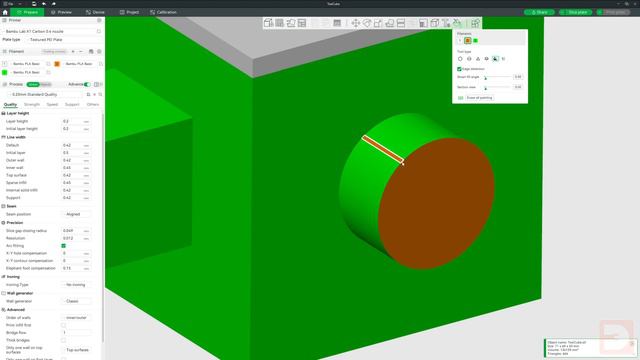
Task: Open the Speed settings tab
Action: [52, 104]
